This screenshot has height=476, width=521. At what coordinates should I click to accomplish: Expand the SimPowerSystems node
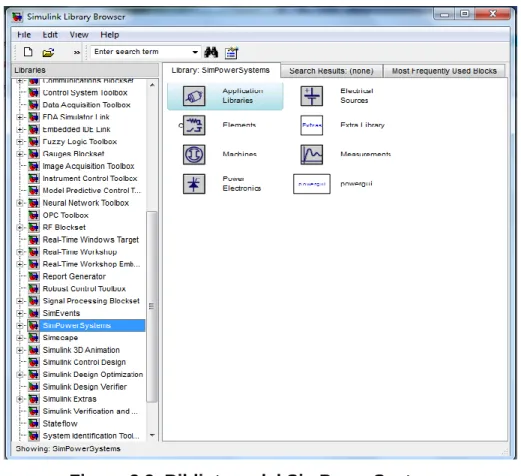(20, 325)
